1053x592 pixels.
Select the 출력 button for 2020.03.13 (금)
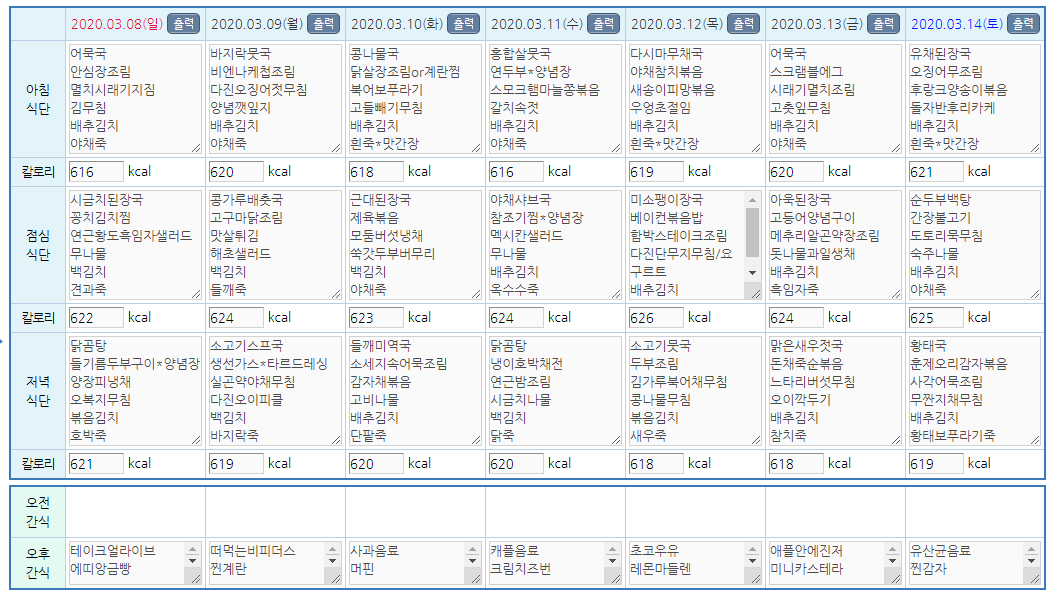882,23
